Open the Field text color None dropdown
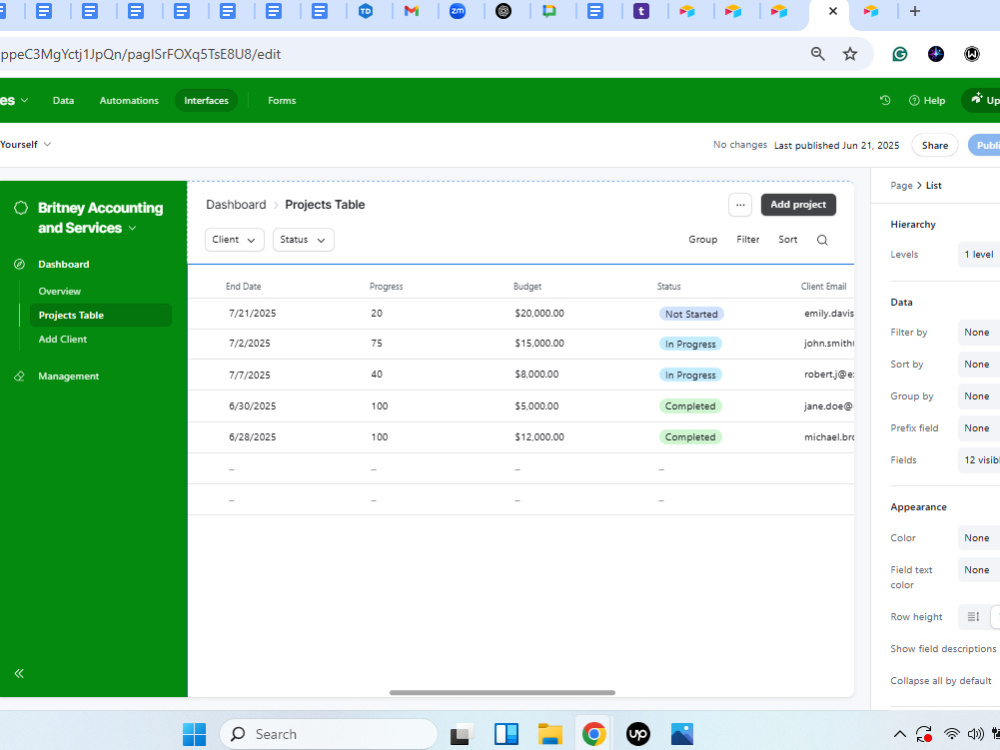Viewport: 1000px width, 750px height. click(979, 570)
